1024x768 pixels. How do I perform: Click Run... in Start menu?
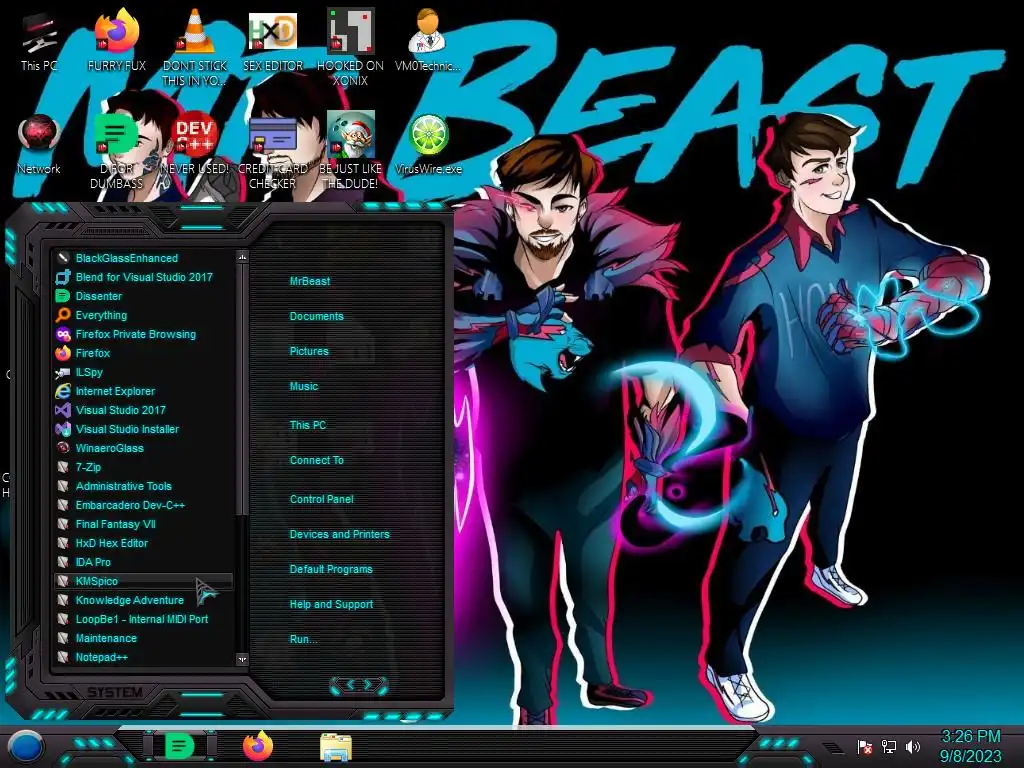tap(304, 639)
